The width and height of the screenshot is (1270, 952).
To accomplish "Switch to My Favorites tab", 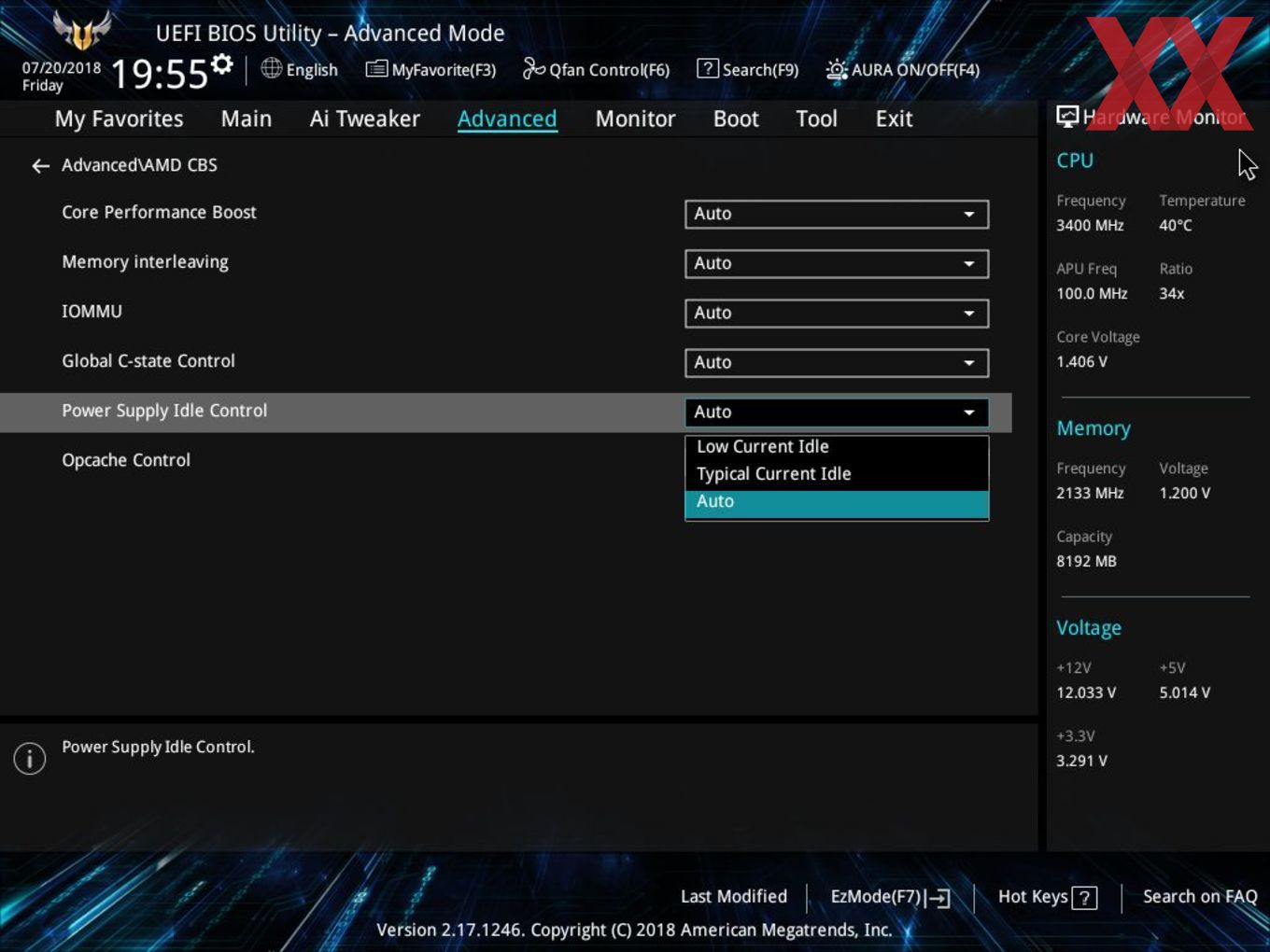I will coord(119,119).
